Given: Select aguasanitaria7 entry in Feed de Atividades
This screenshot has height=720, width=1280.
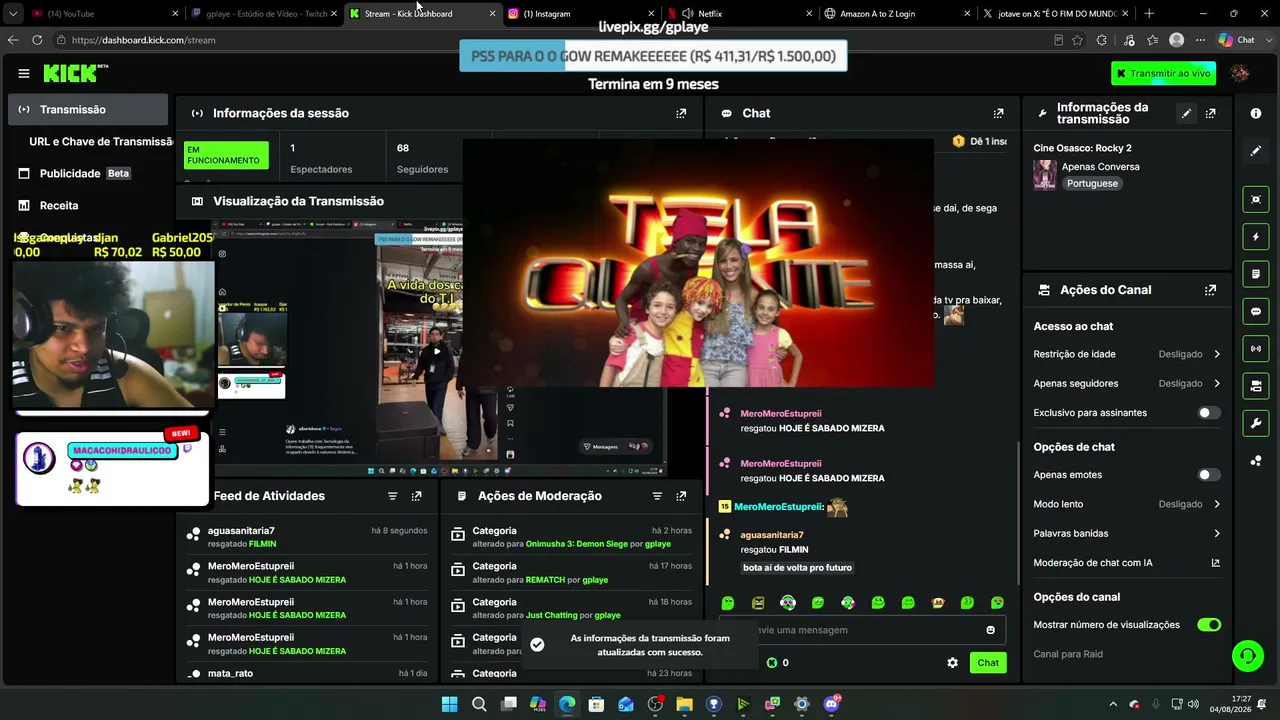Looking at the screenshot, I should point(307,537).
